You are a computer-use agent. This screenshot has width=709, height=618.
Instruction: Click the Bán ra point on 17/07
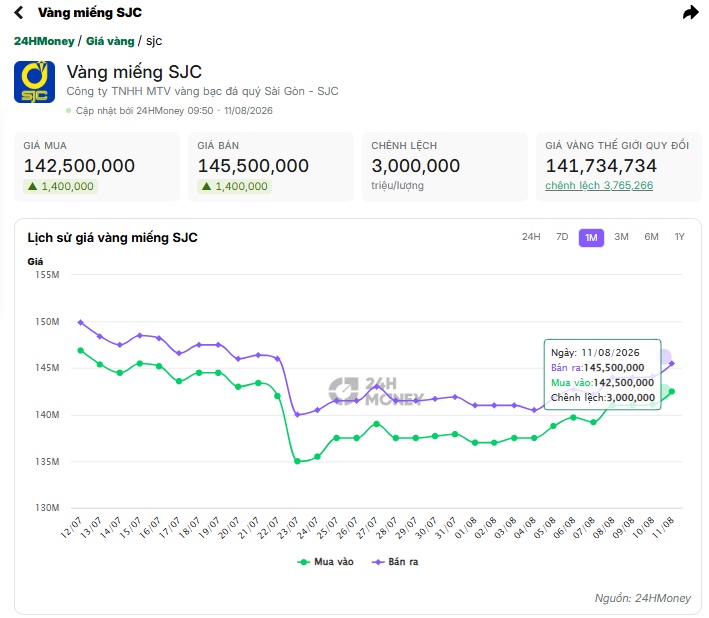179,354
